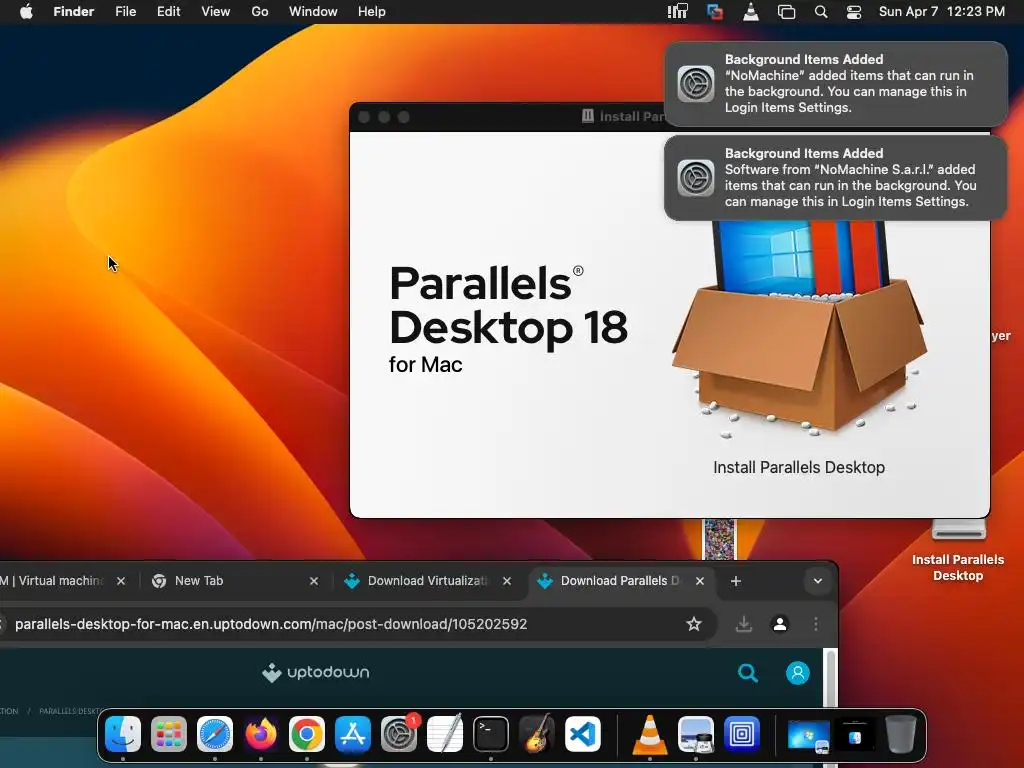The height and width of the screenshot is (768, 1024).
Task: Click the uptodown logo
Action: point(315,672)
